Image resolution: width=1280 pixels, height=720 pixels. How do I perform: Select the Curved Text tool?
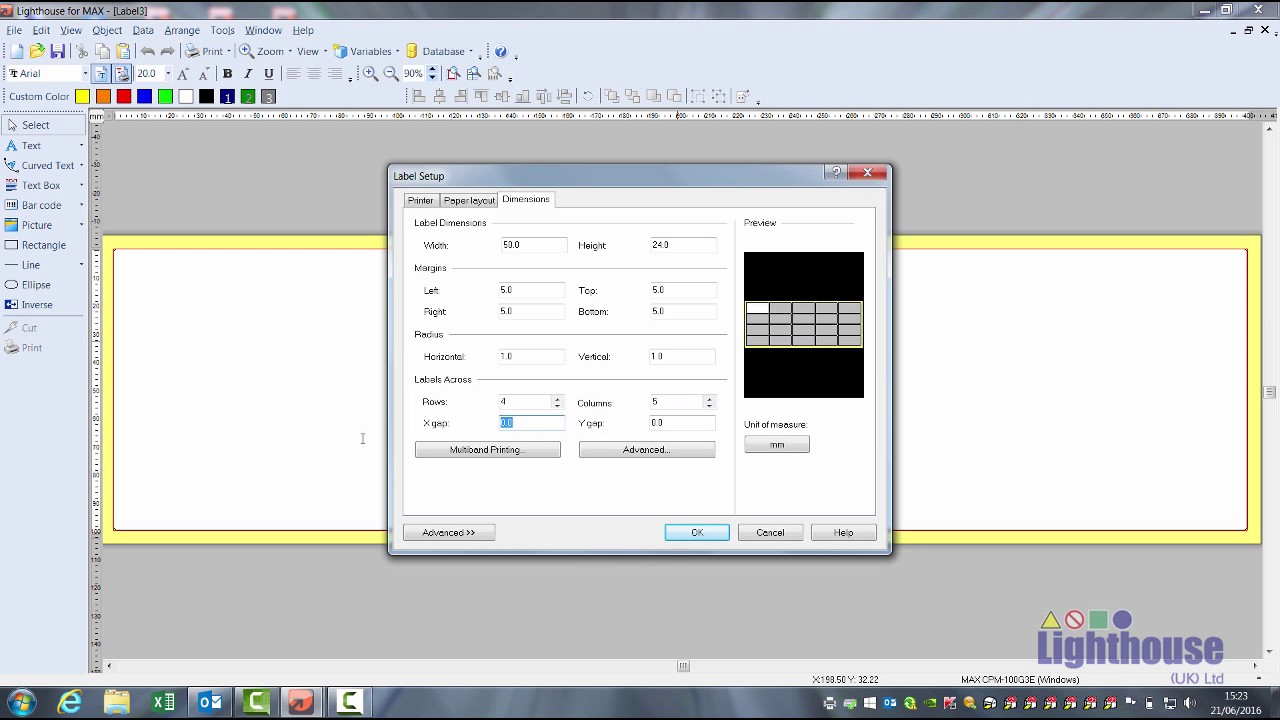click(40, 165)
